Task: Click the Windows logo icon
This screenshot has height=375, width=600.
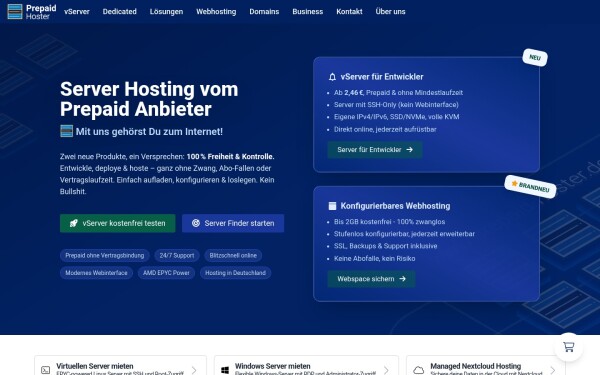Action: coord(225,370)
